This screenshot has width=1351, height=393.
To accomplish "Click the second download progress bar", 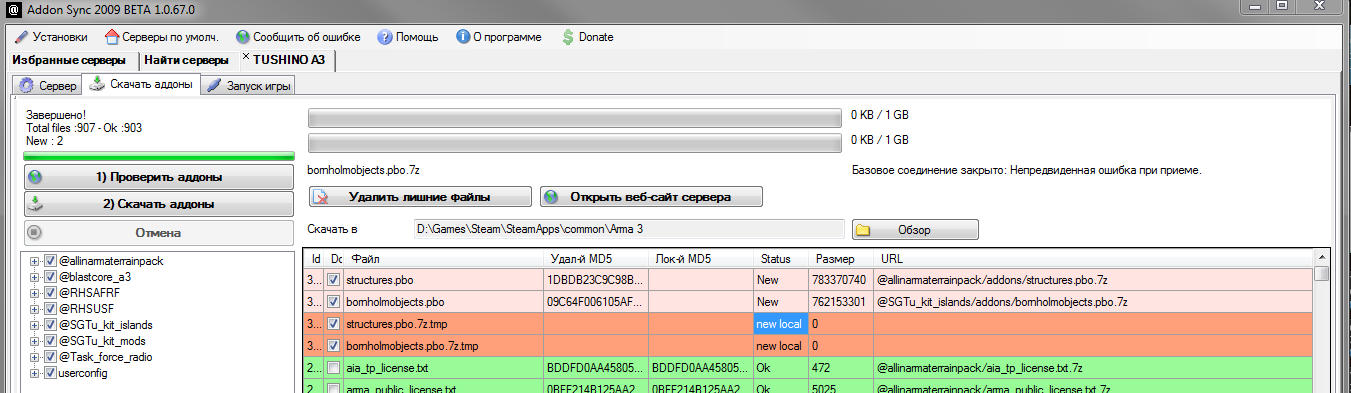I will point(574,143).
